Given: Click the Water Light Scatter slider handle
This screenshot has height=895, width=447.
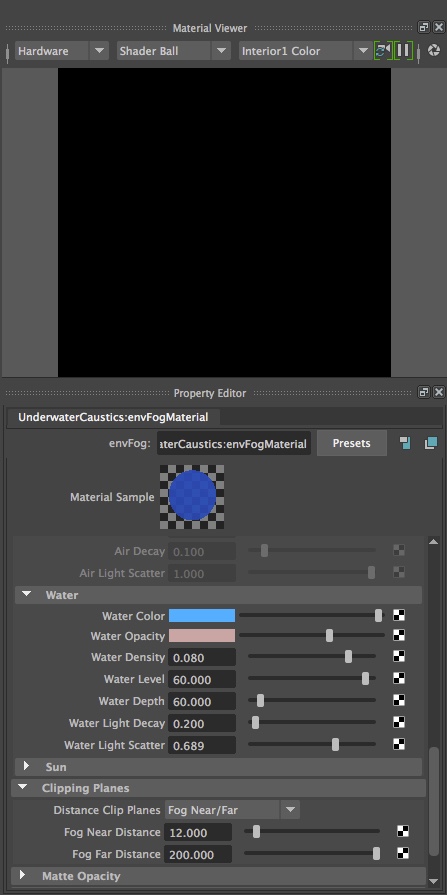Looking at the screenshot, I should [336, 744].
